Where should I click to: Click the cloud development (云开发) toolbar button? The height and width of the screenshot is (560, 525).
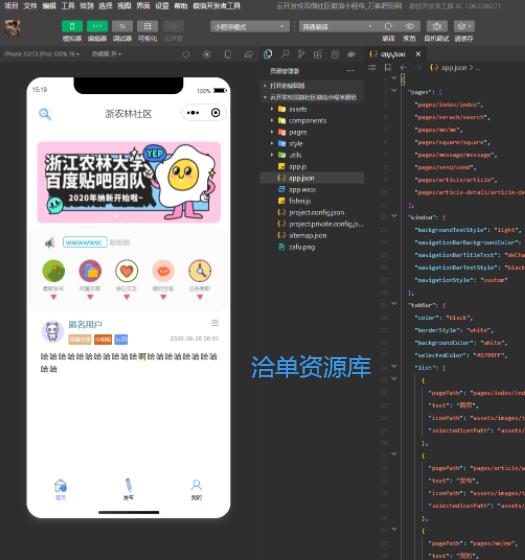(173, 26)
